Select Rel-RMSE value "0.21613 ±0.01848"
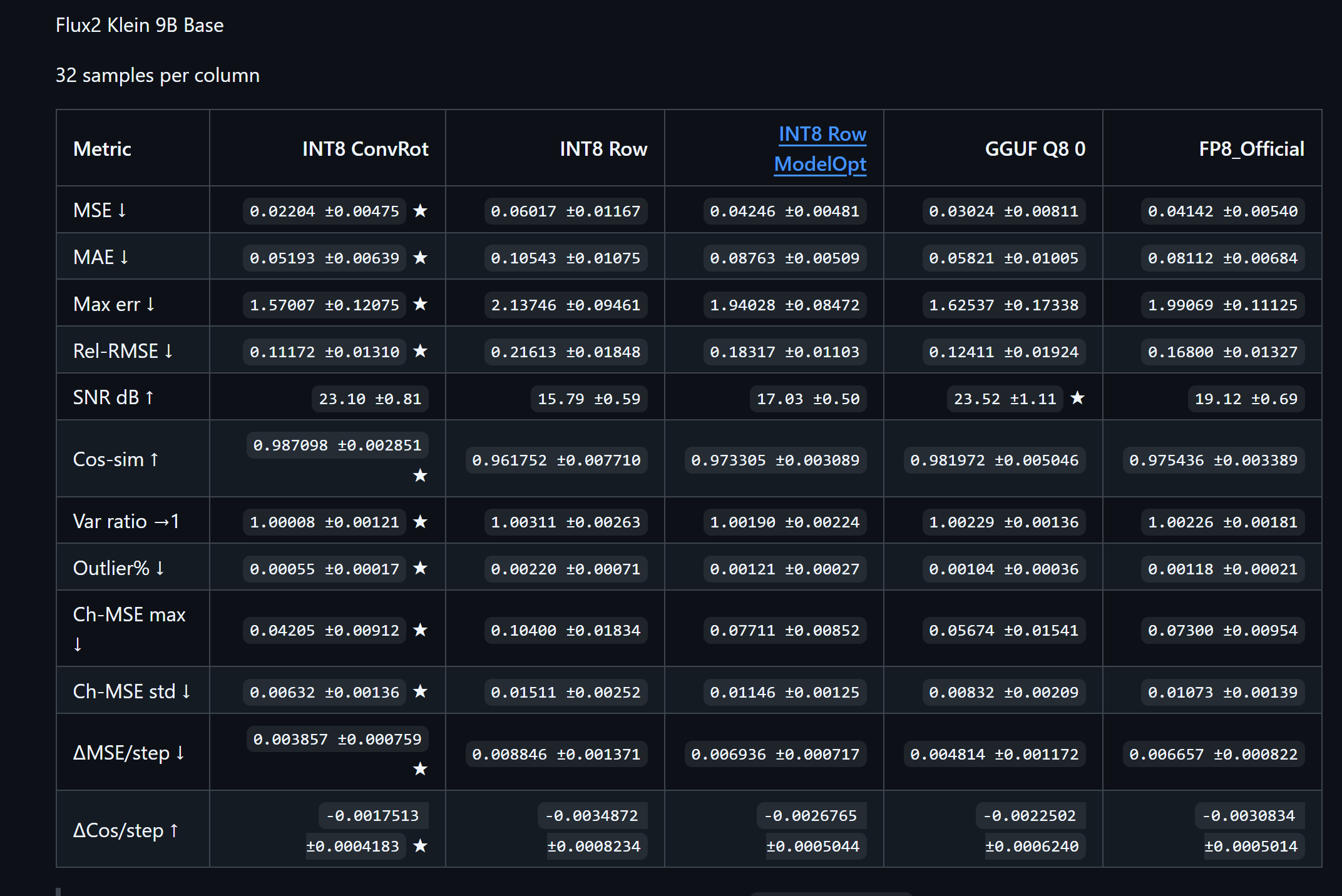This screenshot has height=896, width=1342. point(566,352)
